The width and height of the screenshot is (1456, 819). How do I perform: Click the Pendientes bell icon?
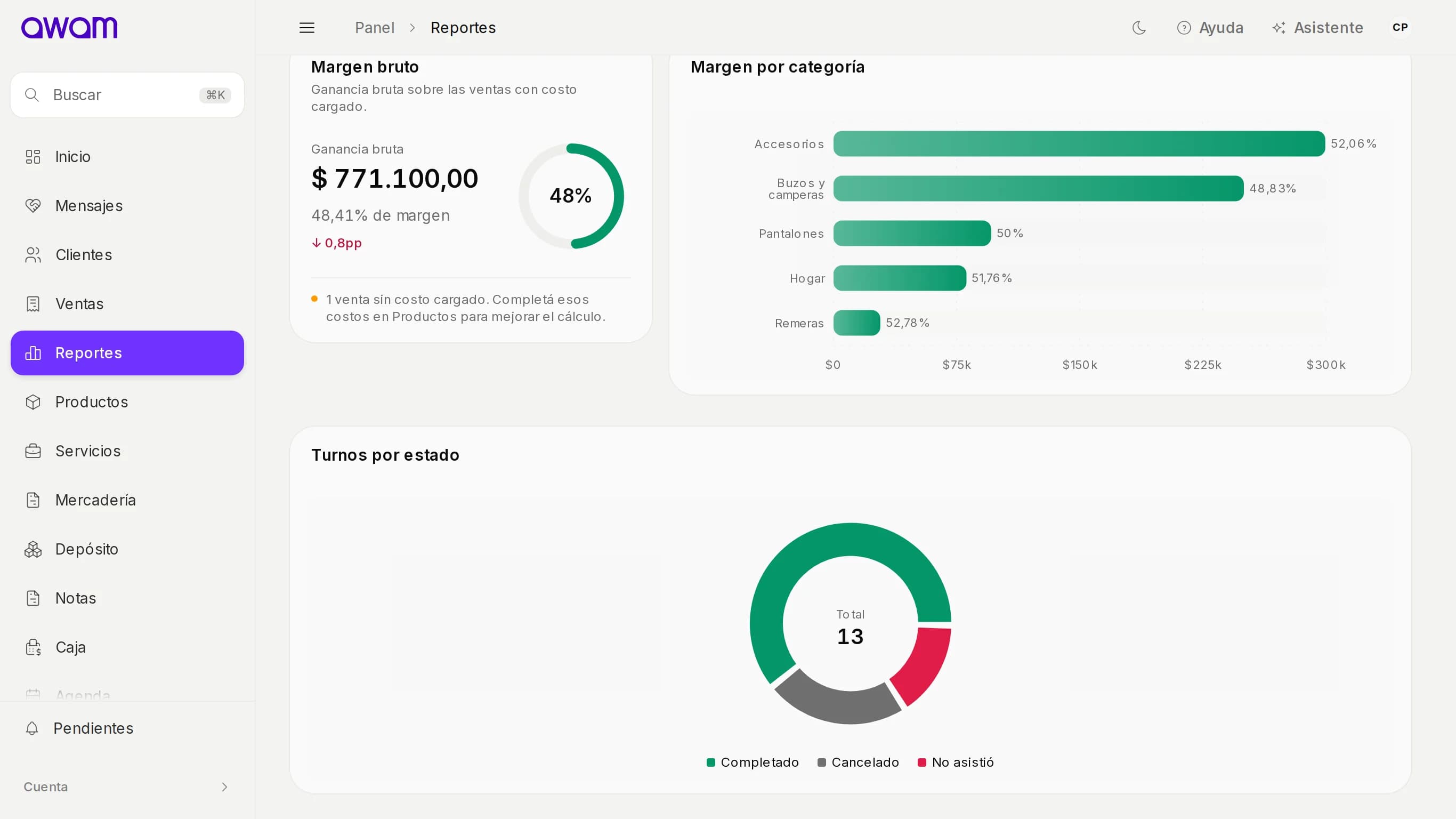32,728
